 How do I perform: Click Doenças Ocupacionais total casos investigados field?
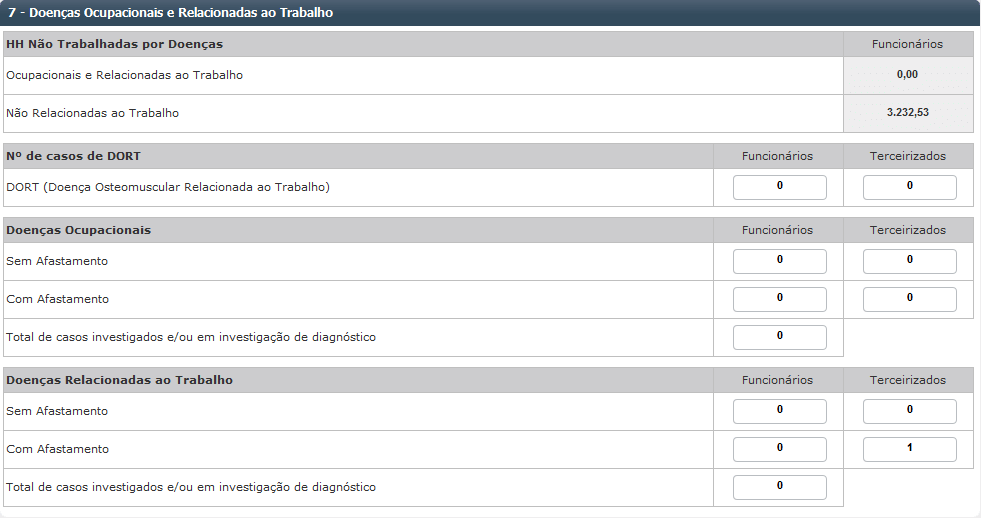click(x=779, y=337)
